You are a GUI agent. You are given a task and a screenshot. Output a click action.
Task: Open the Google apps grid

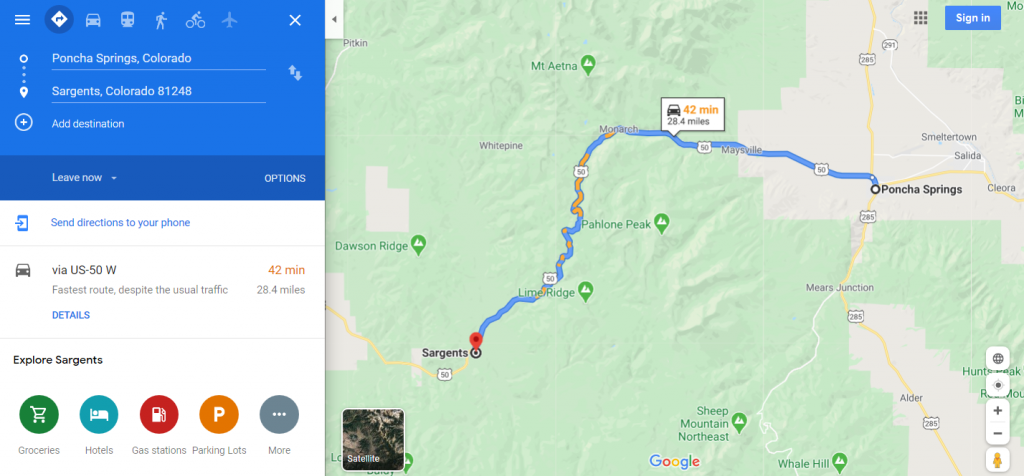[920, 18]
